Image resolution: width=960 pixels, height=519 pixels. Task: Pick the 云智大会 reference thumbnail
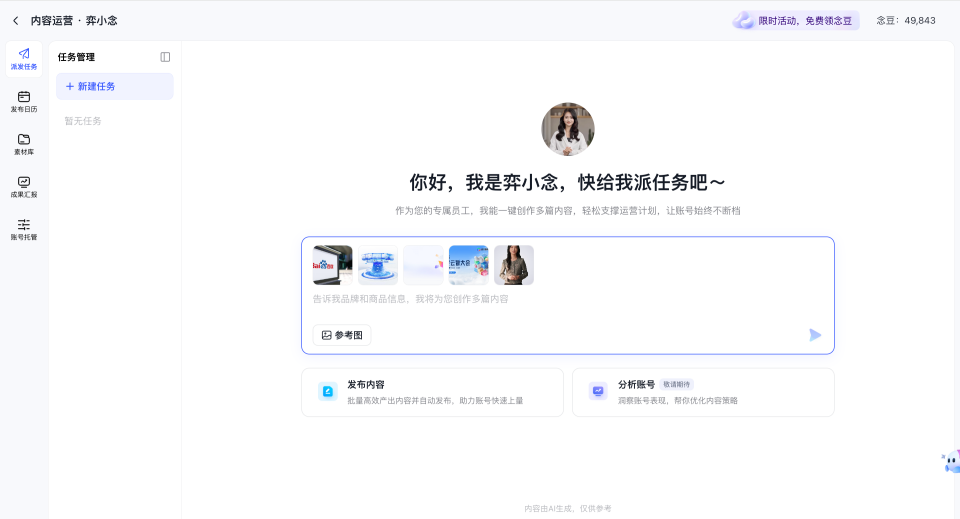point(468,265)
